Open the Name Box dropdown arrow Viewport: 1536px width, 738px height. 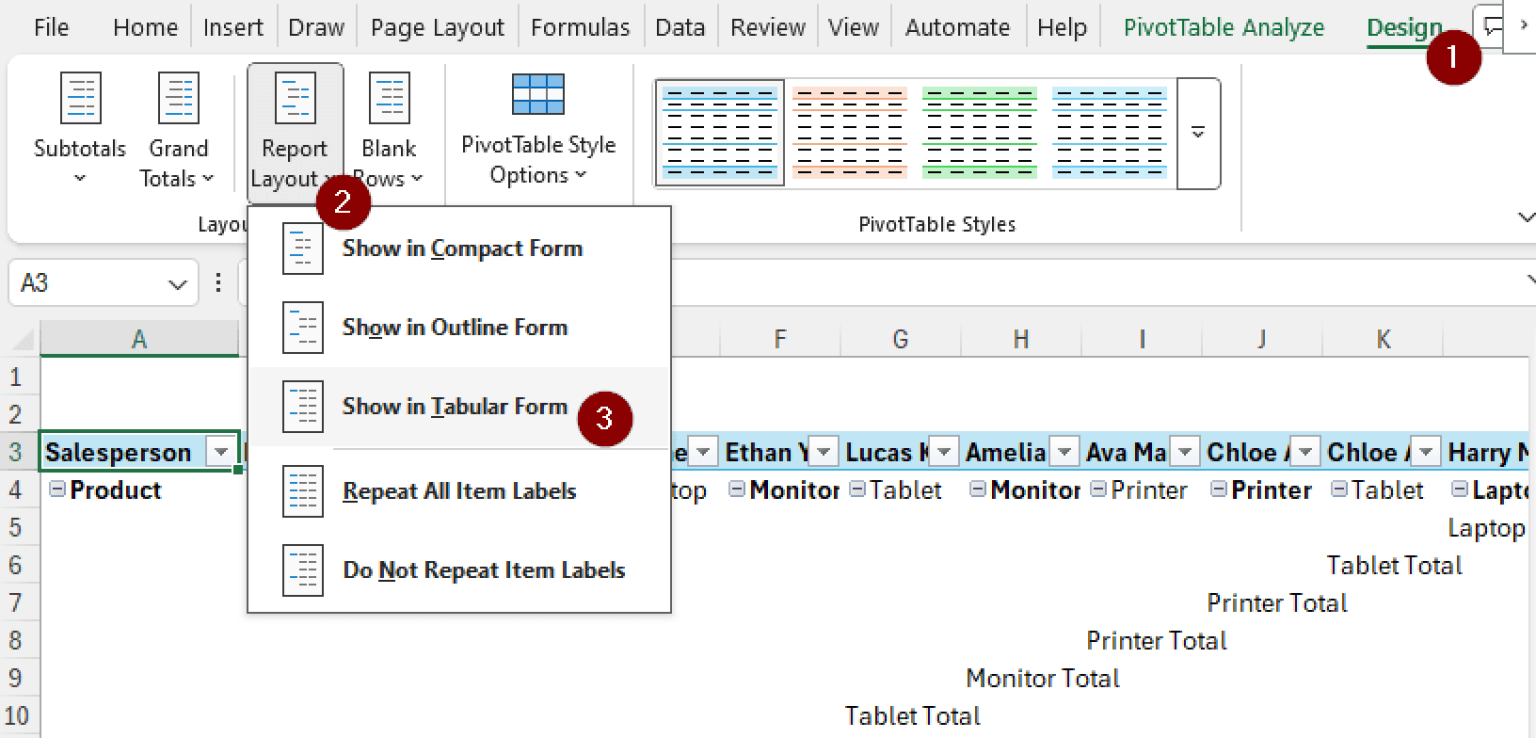coord(178,285)
